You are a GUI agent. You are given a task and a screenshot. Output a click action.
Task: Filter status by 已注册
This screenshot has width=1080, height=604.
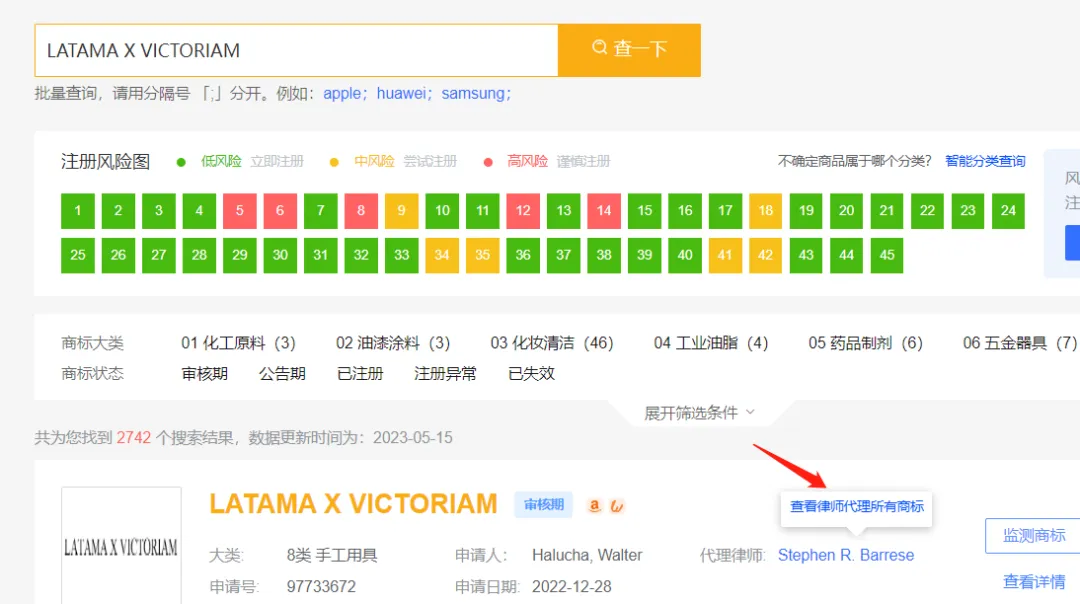point(360,374)
